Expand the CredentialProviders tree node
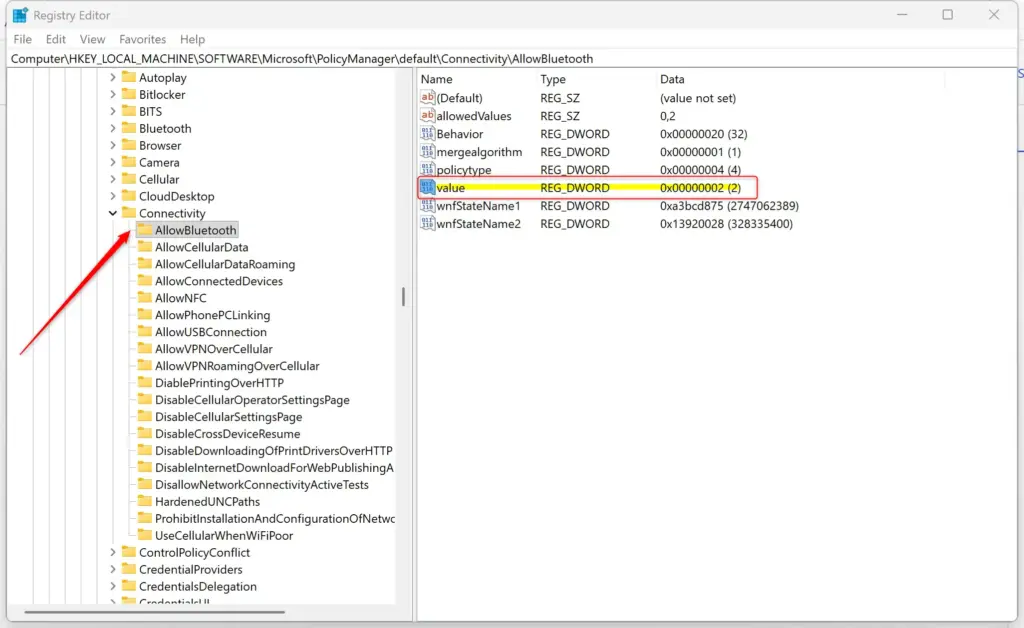1024x628 pixels. coord(112,569)
